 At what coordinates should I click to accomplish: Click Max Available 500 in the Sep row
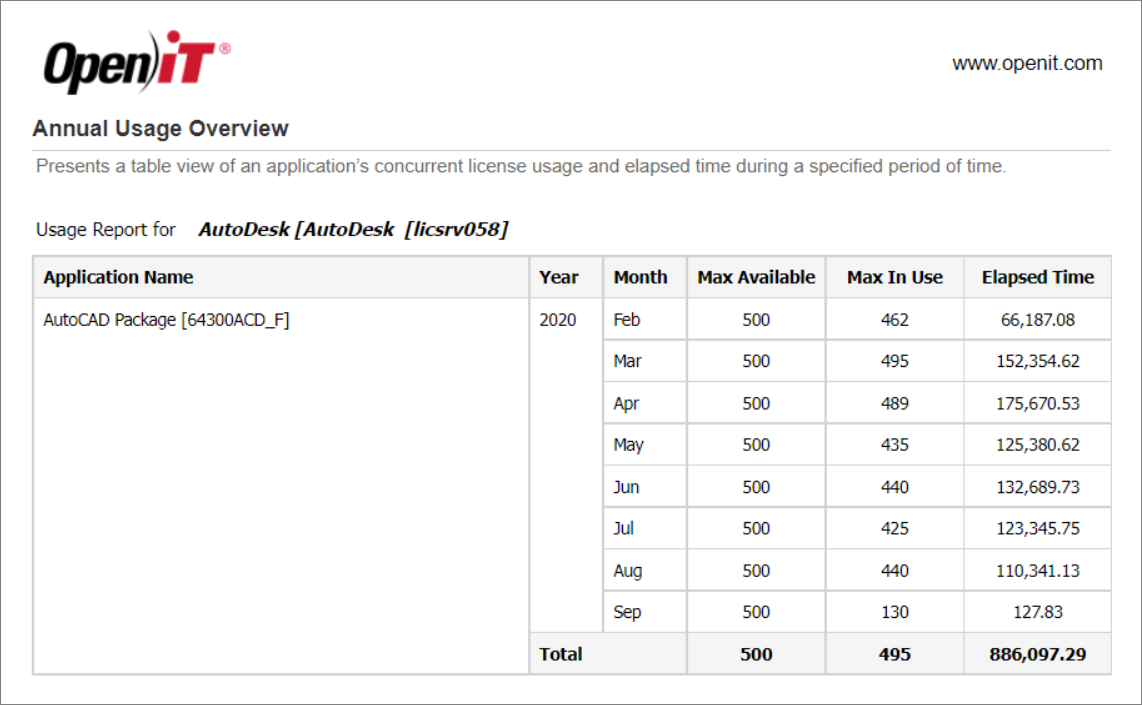click(756, 612)
